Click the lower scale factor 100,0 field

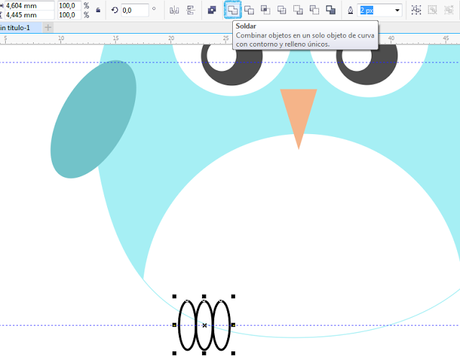point(69,15)
